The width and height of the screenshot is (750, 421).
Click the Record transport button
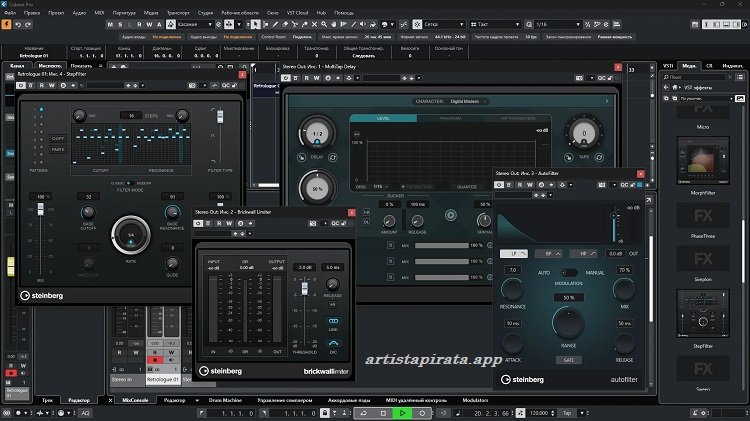coord(422,413)
